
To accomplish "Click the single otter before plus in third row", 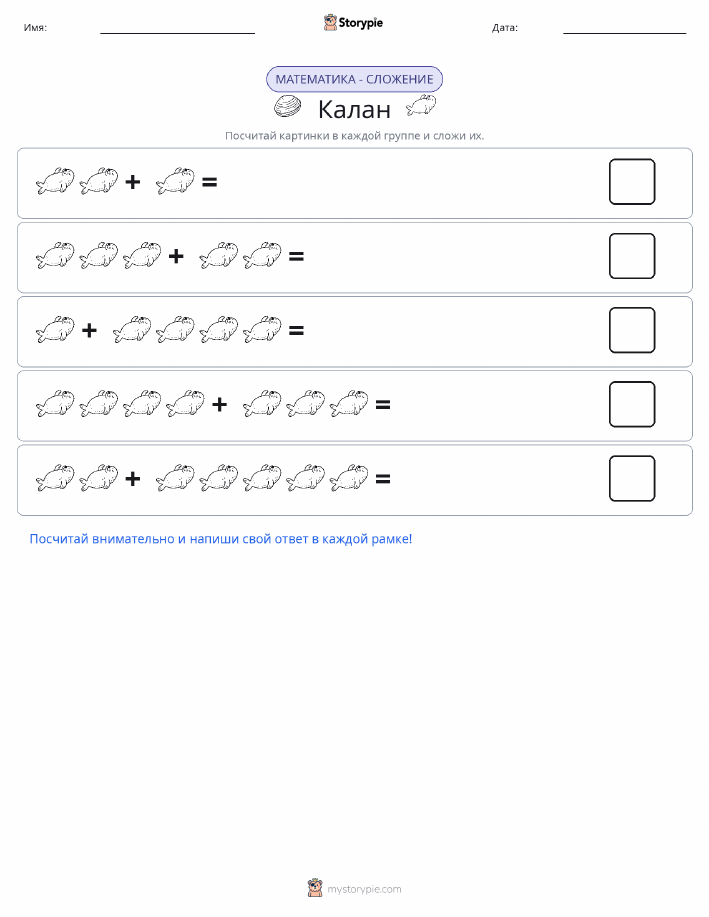I will pyautogui.click(x=55, y=330).
